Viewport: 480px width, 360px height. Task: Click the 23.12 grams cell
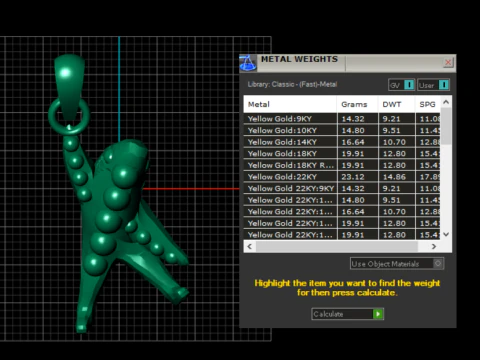[x=357, y=177]
